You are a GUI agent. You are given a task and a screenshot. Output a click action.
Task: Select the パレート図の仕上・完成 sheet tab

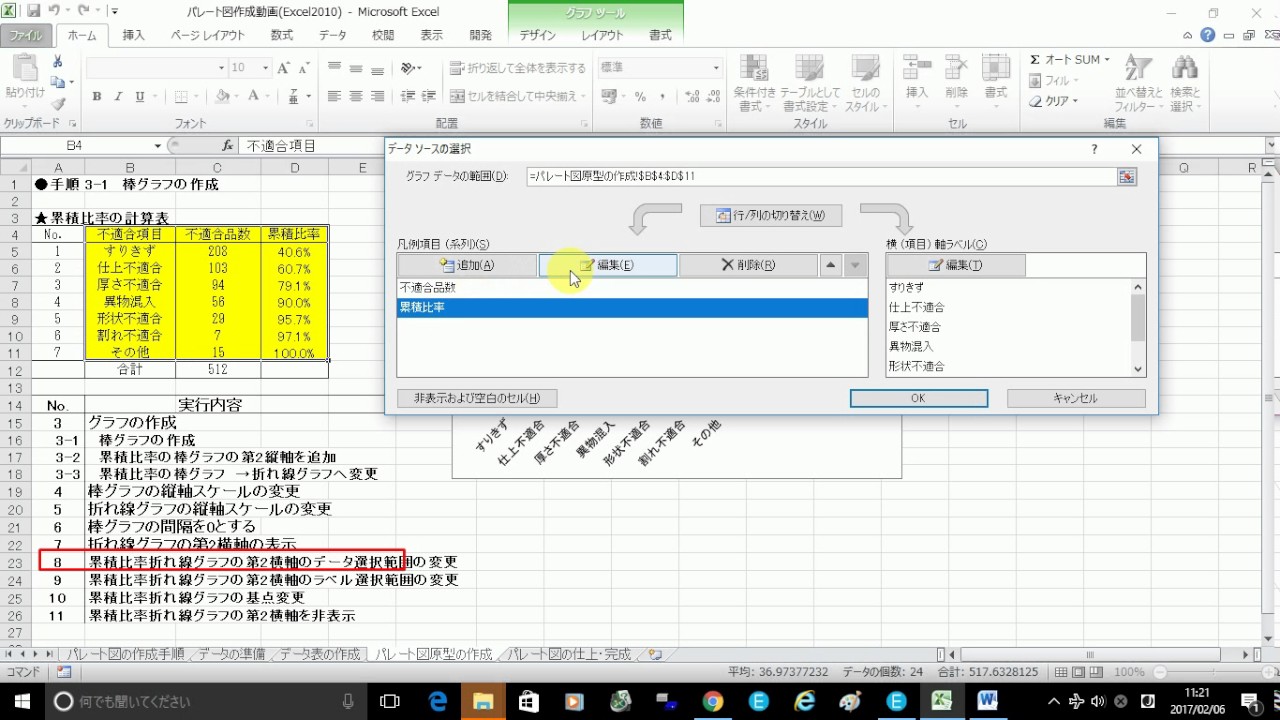click(568, 654)
